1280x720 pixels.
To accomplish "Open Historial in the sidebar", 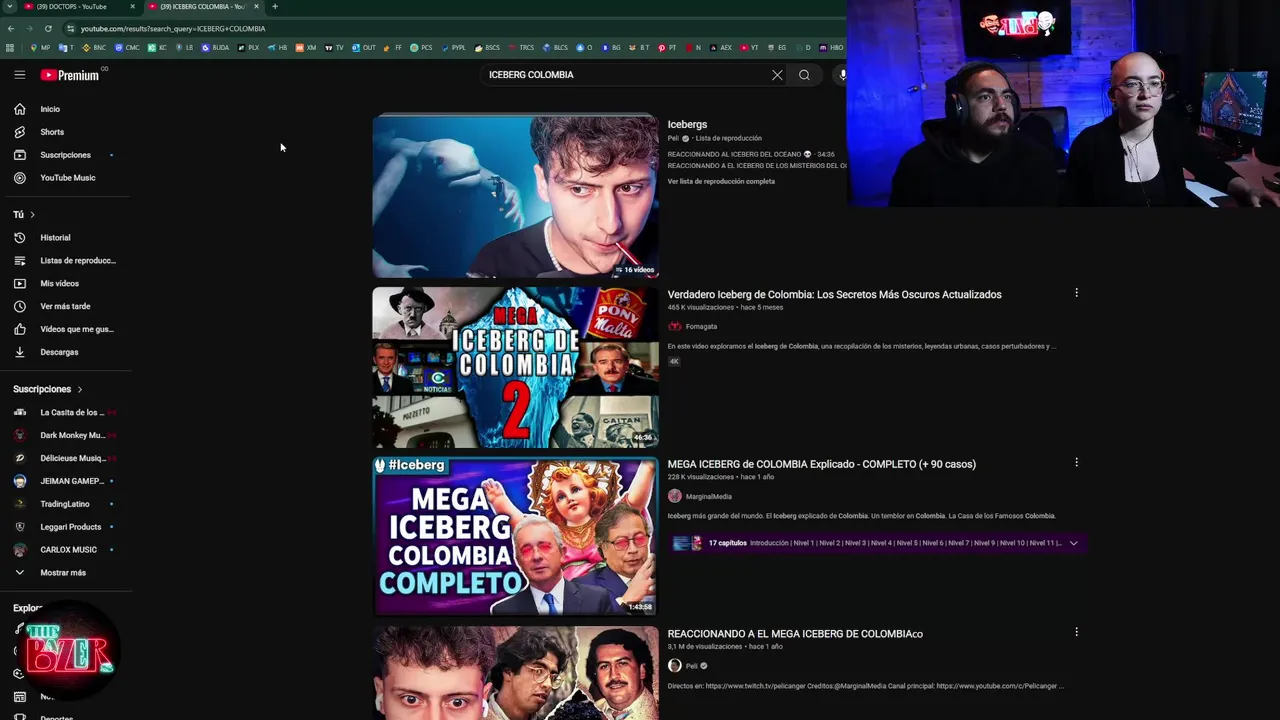I will tap(55, 238).
